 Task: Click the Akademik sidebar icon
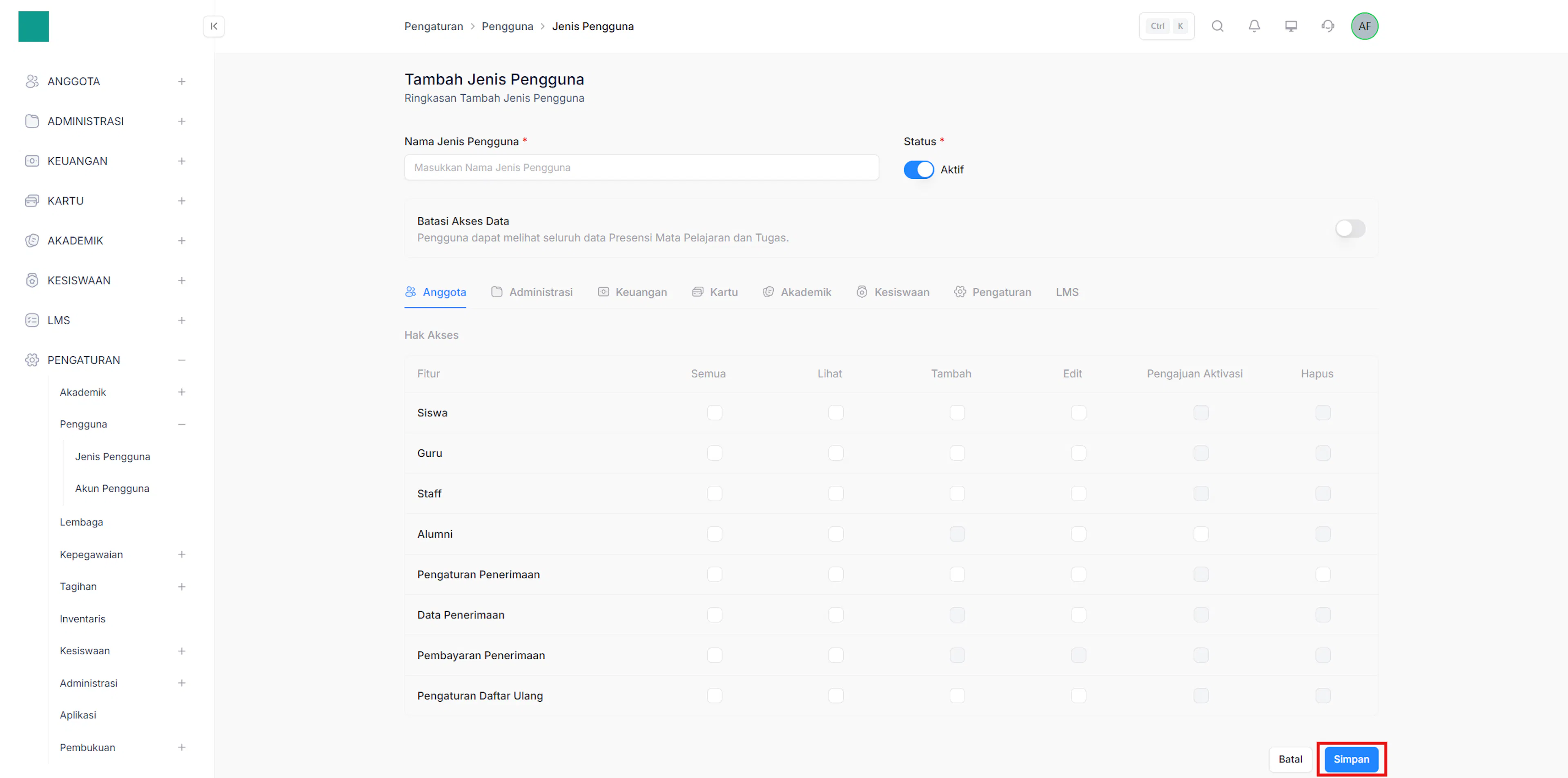(x=32, y=240)
